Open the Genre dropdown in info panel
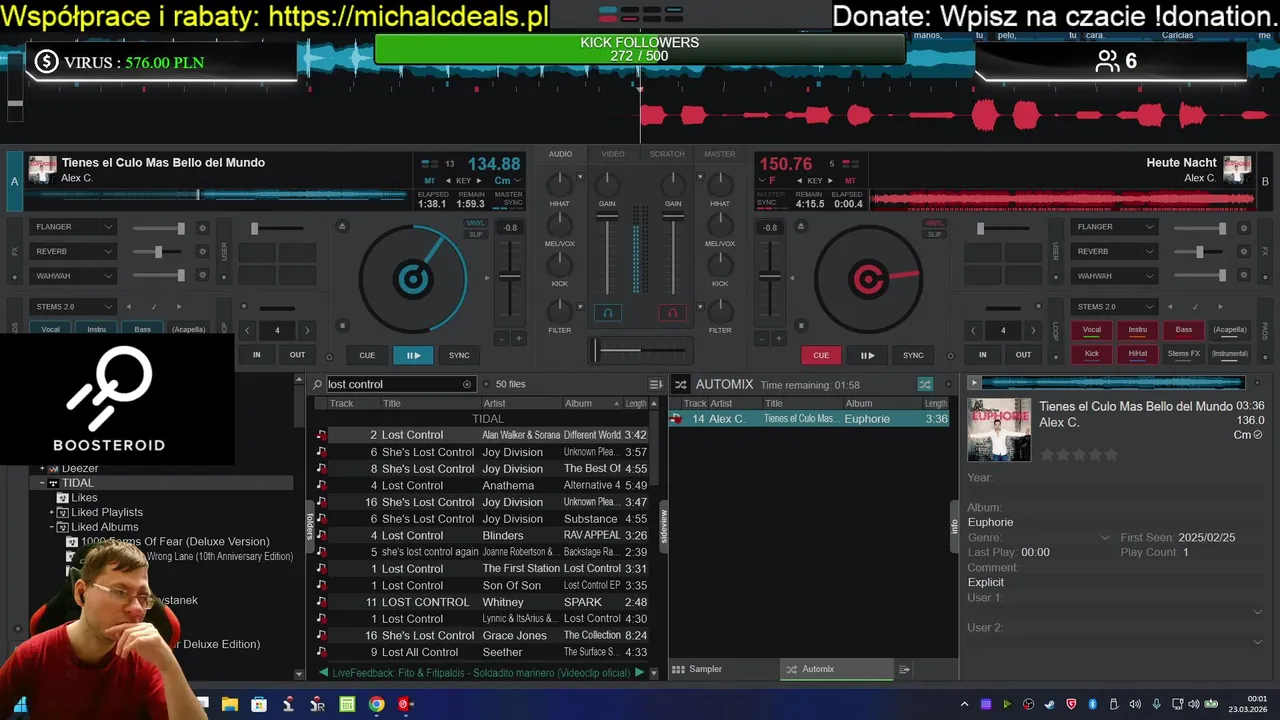Screen dimensions: 1280x720 (x=1105, y=538)
